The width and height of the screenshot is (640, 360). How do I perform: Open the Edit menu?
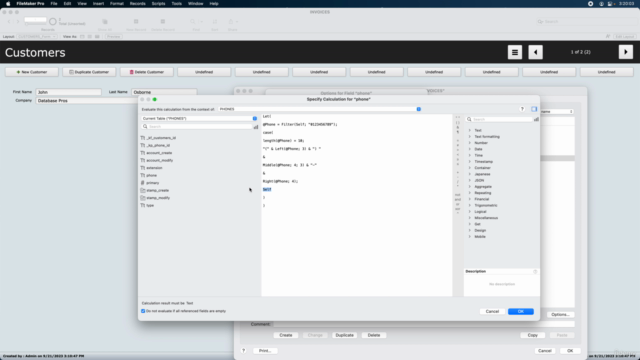pos(67,4)
